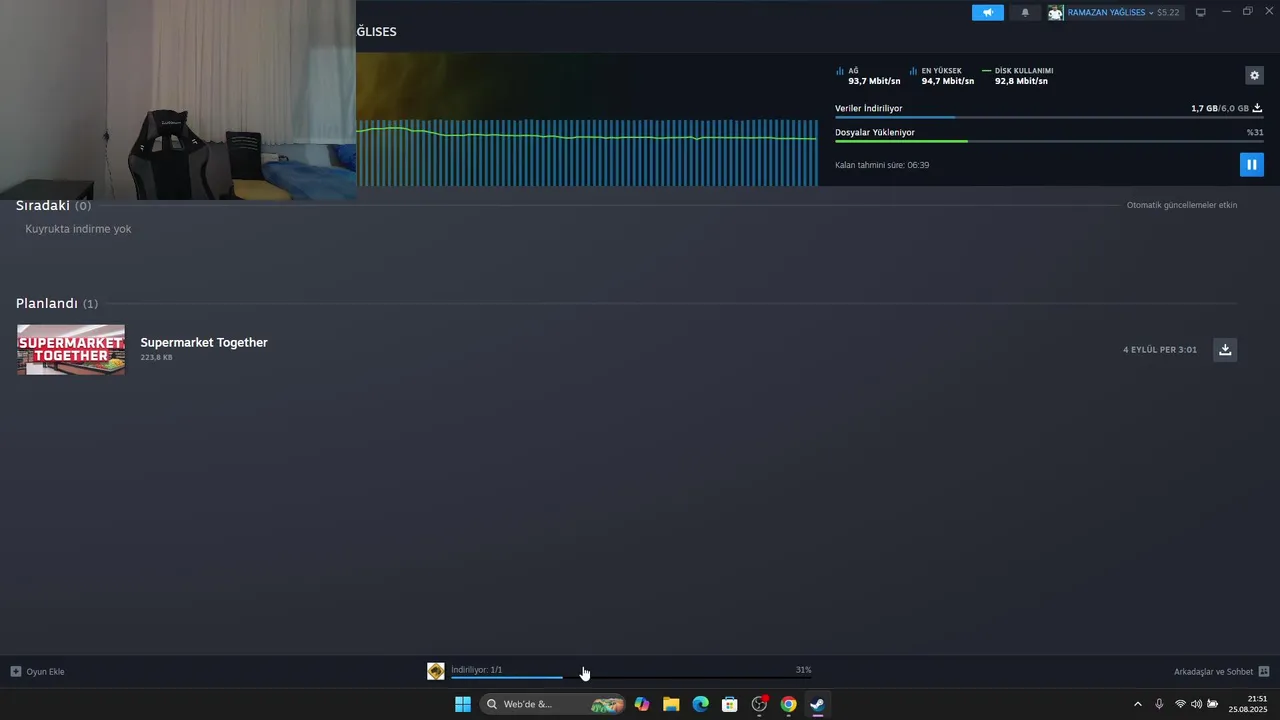The width and height of the screenshot is (1280, 720).
Task: Start Supermarket Together download now button
Action: 1225,349
